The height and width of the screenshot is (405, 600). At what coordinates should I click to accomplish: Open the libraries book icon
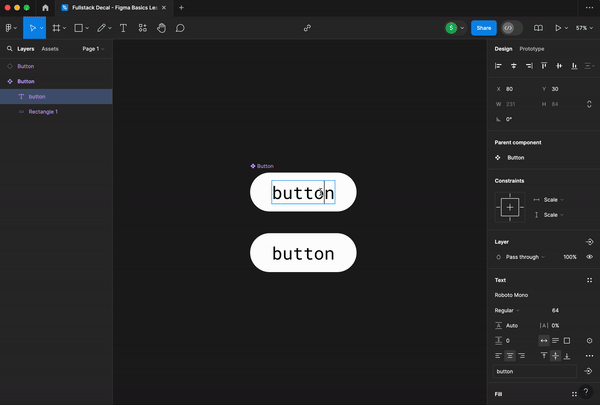[538, 28]
